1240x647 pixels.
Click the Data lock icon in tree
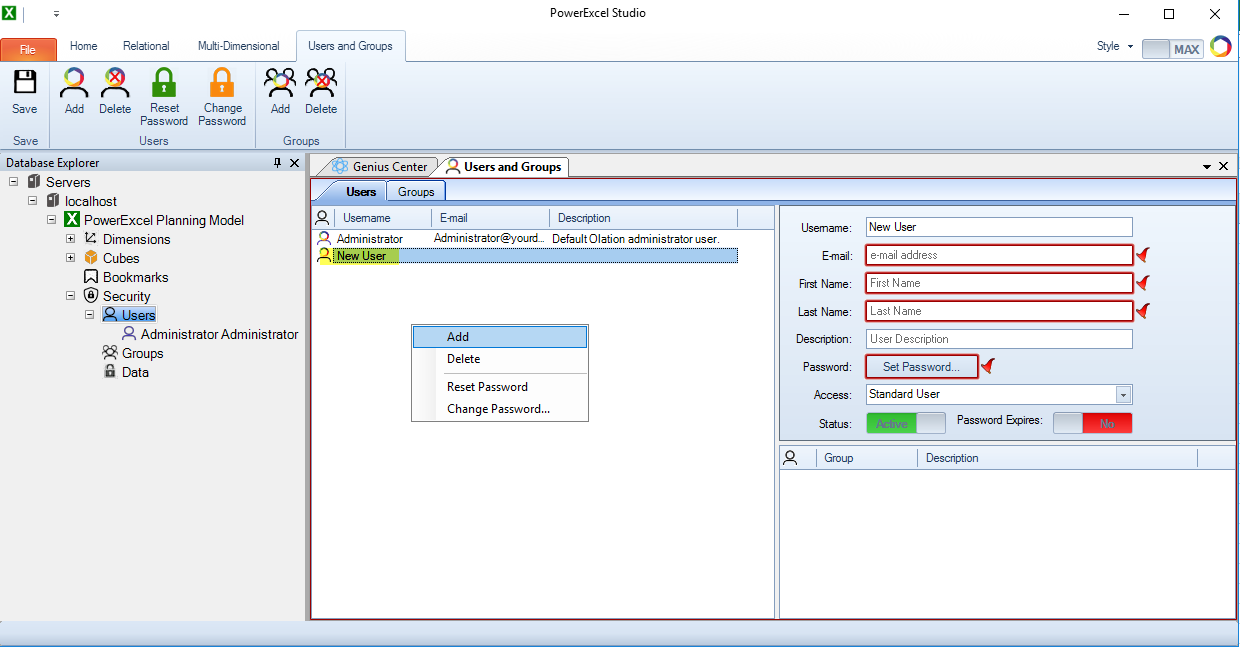pyautogui.click(x=110, y=372)
